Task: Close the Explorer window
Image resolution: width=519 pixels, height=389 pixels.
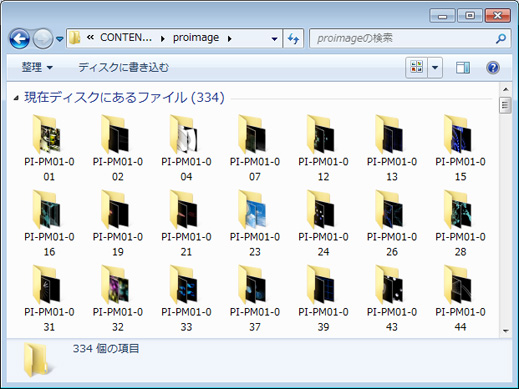Action: coord(497,15)
